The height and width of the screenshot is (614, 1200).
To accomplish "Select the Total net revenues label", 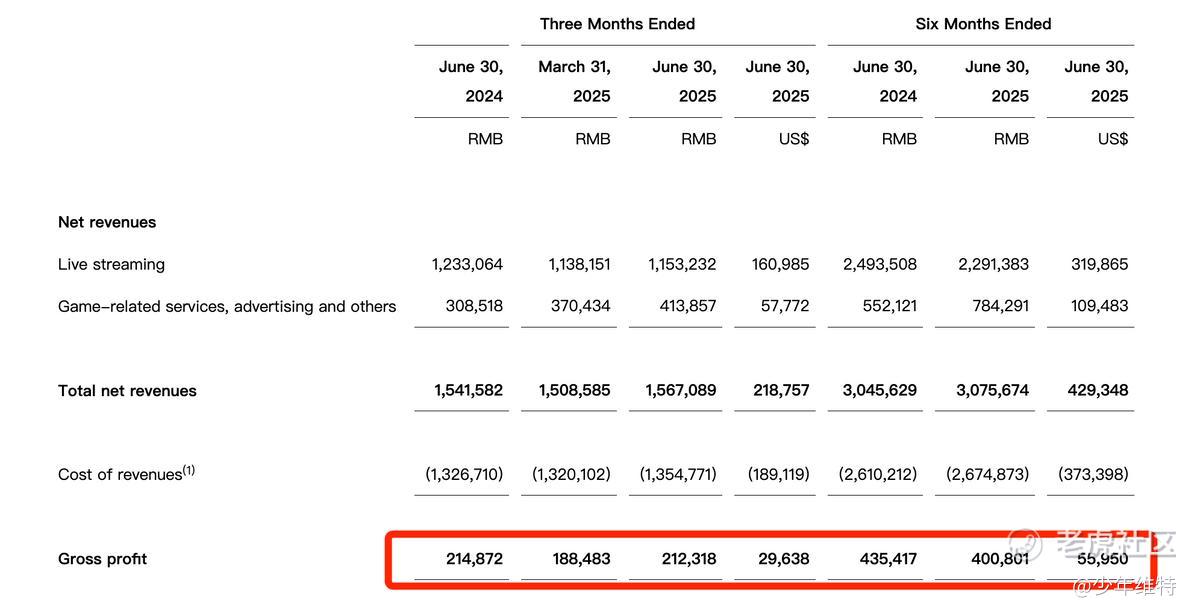I will pos(127,391).
